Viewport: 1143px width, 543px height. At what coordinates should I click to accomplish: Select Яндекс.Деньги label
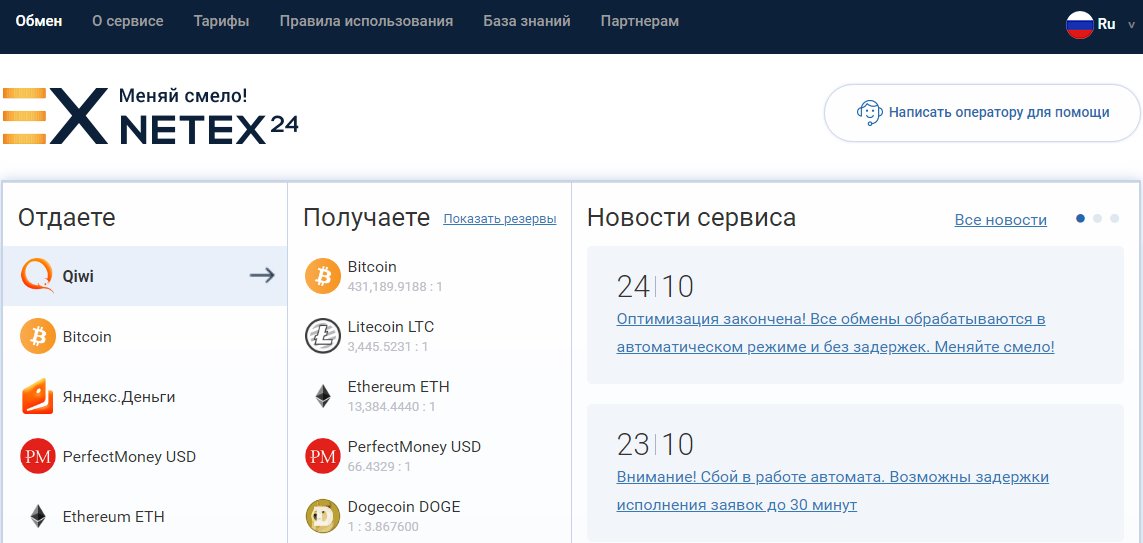point(119,397)
